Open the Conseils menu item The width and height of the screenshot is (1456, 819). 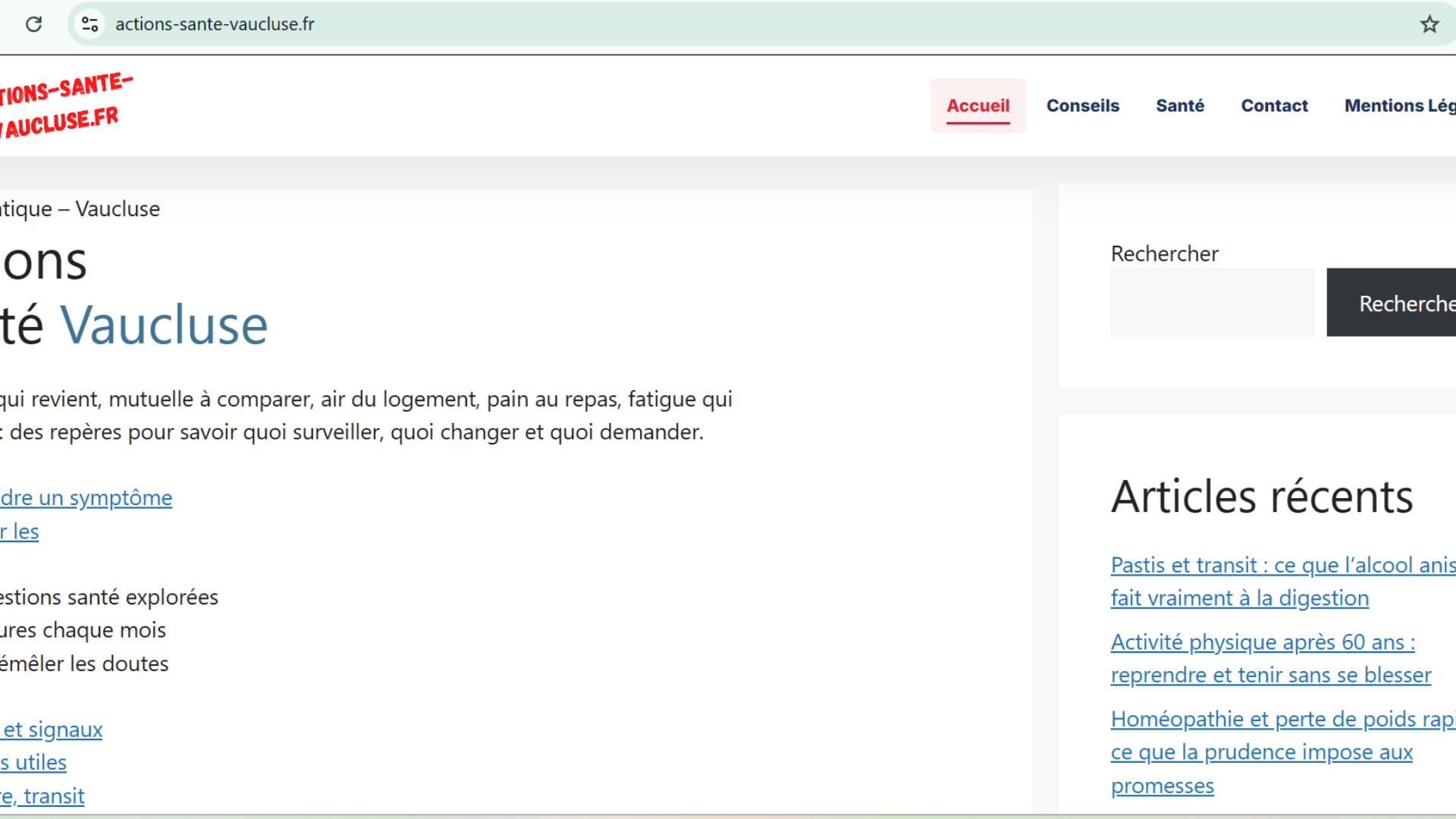coord(1082,105)
